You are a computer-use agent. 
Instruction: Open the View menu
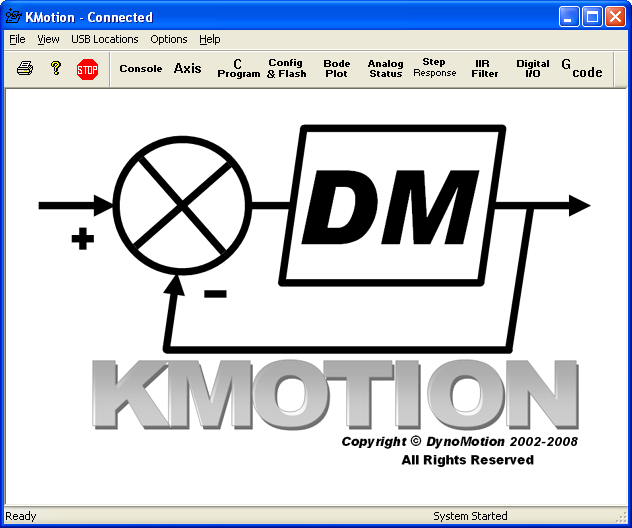pos(48,39)
